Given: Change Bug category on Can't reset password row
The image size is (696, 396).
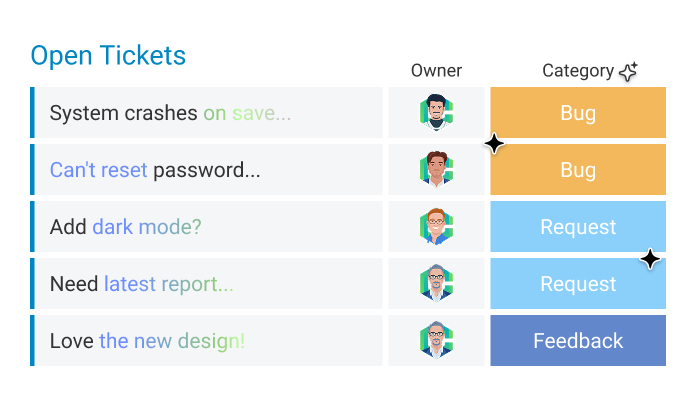Looking at the screenshot, I should click(578, 170).
